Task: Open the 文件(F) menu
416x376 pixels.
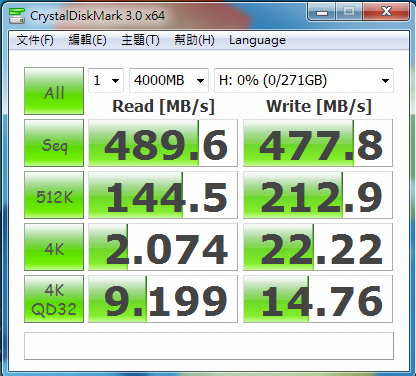Action: coord(35,40)
